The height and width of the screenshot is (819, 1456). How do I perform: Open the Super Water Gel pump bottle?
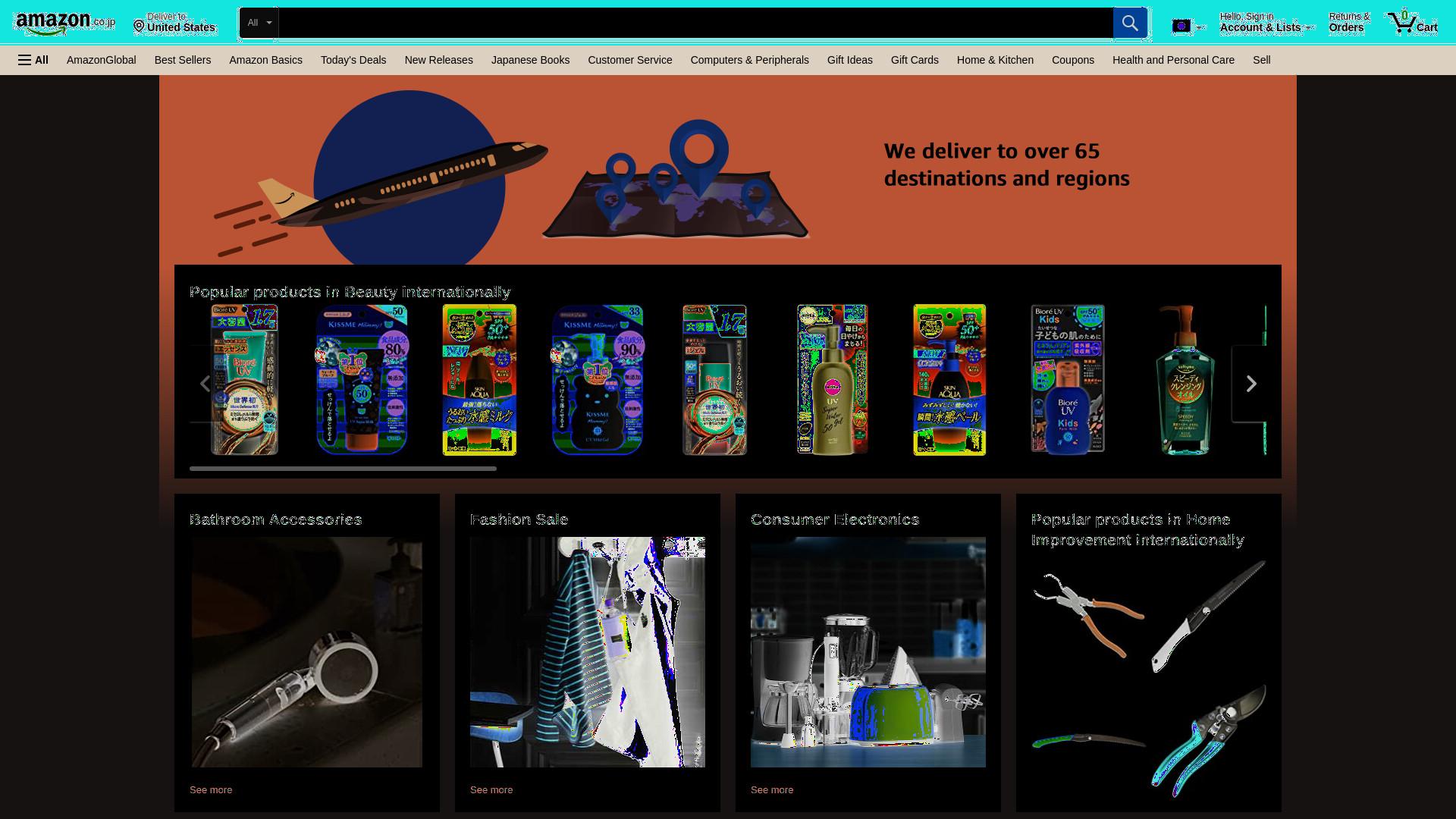(832, 380)
